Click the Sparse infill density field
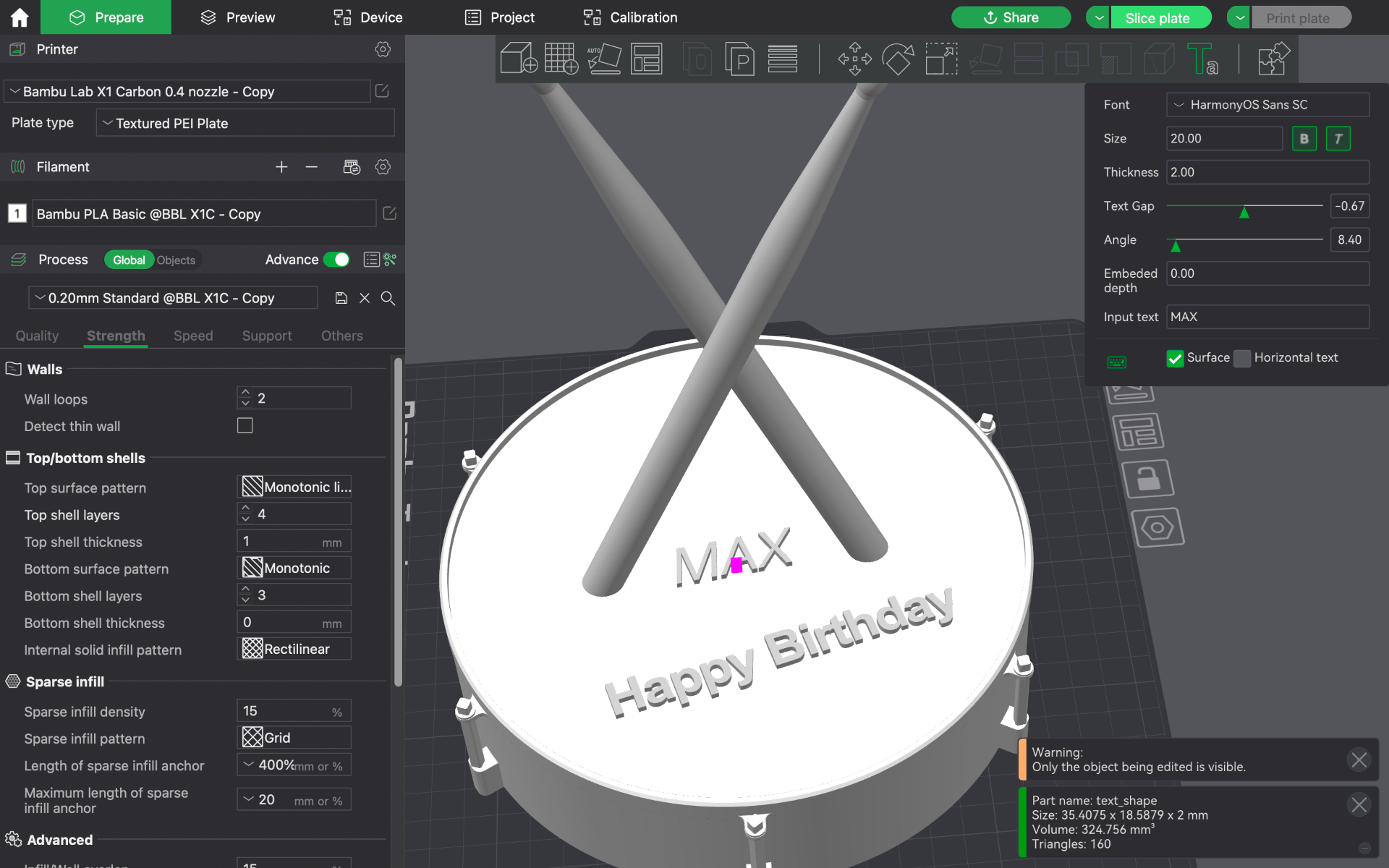1389x868 pixels. (x=294, y=711)
